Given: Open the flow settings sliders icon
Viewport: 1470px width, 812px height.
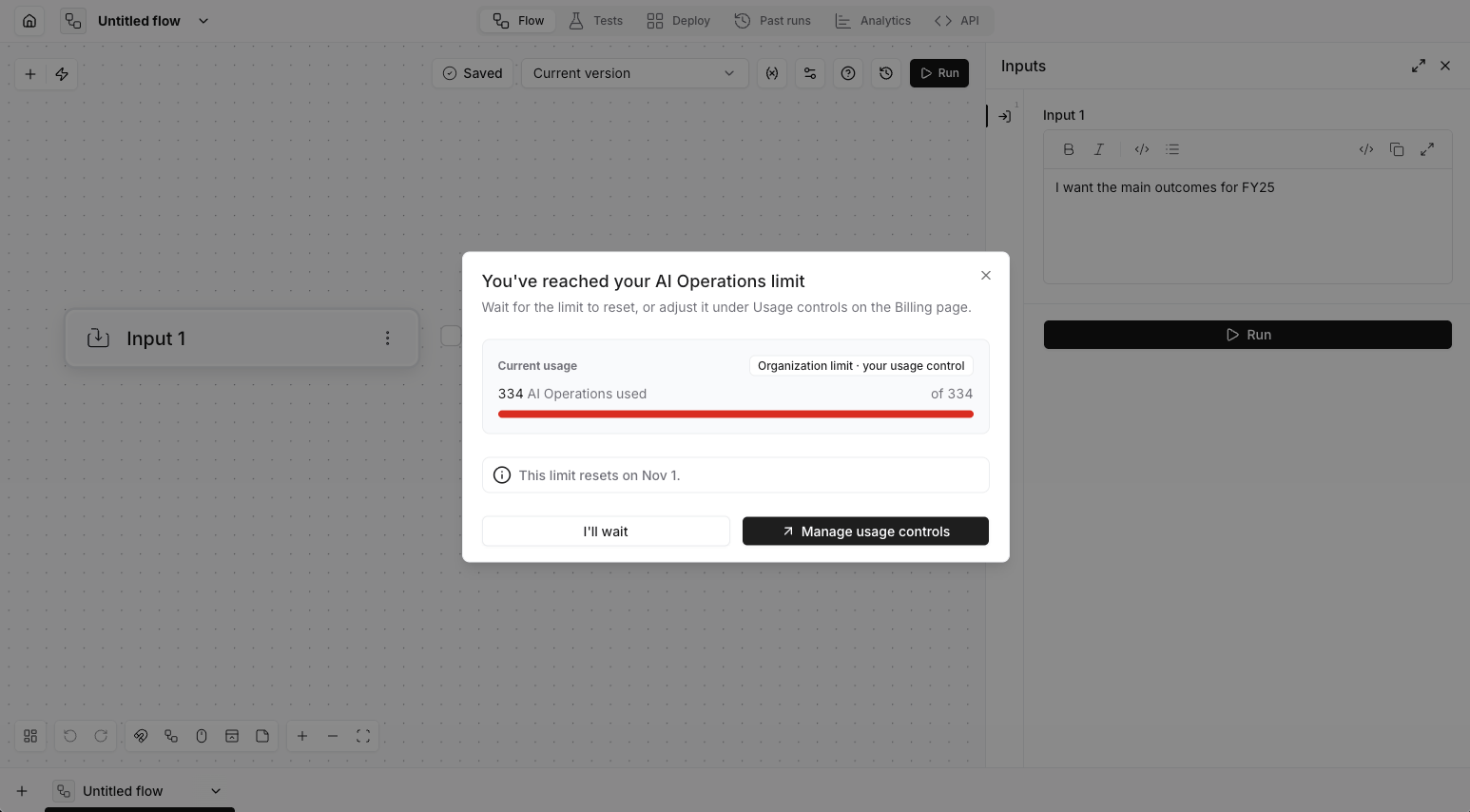Looking at the screenshot, I should click(x=810, y=73).
